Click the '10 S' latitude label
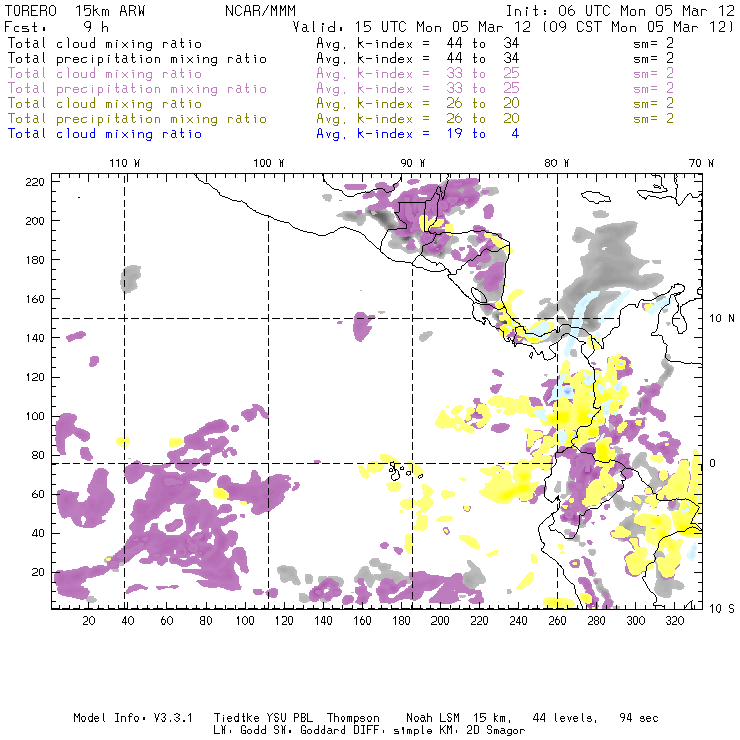Viewport: 740px width, 740px height. 722,609
